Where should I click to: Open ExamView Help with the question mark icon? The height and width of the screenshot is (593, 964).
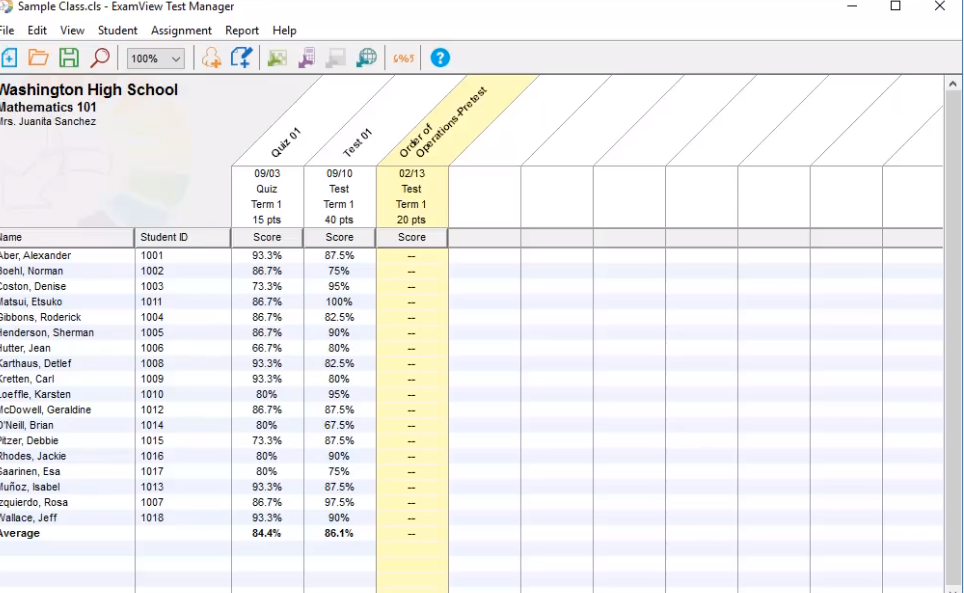coord(440,58)
